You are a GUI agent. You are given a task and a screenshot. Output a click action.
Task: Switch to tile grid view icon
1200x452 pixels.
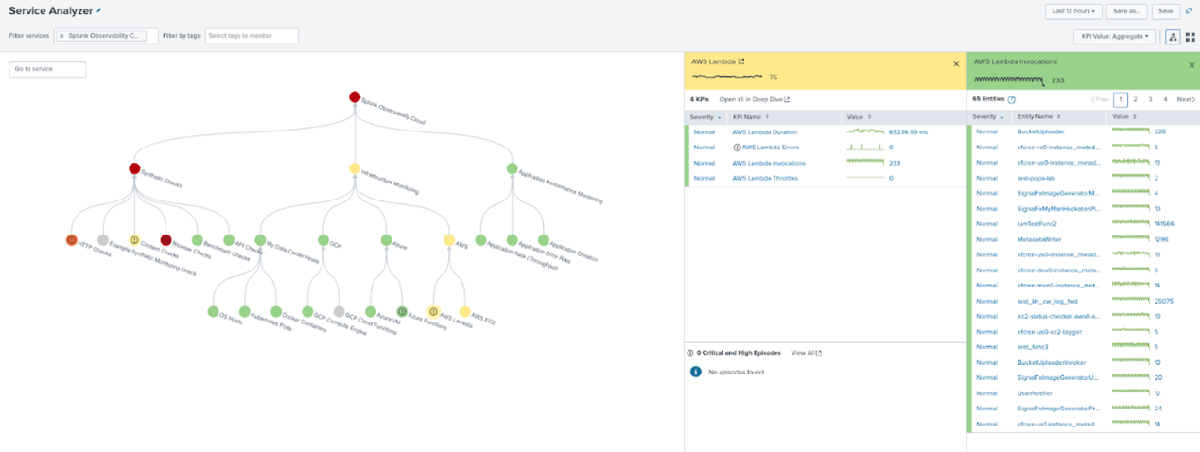1188,36
